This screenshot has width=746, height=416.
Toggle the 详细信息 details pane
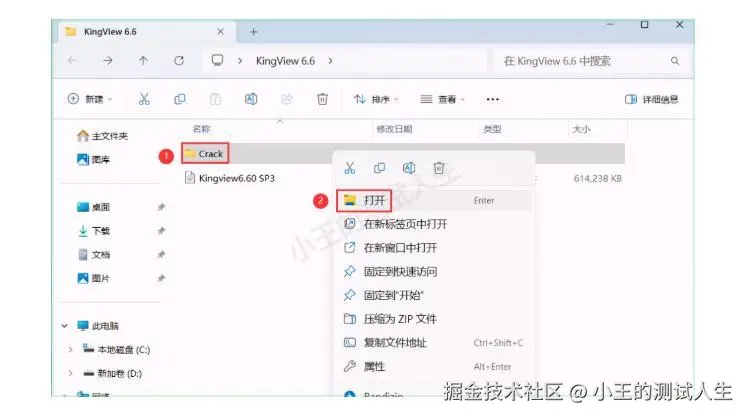point(651,99)
